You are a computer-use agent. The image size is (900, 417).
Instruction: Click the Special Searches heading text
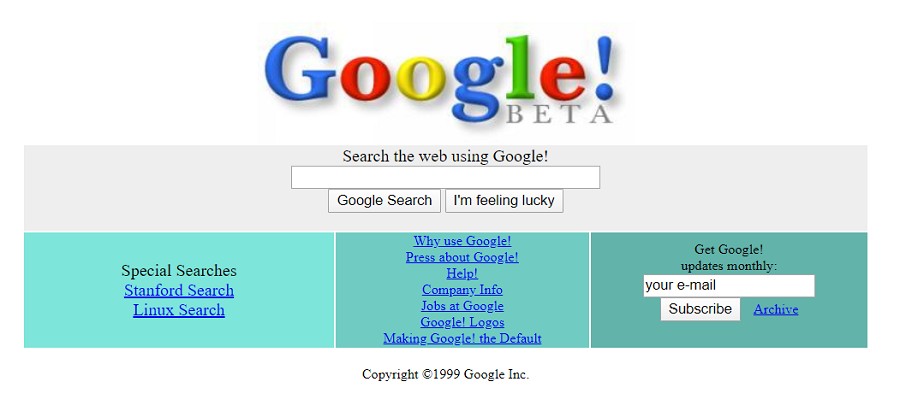tap(179, 271)
